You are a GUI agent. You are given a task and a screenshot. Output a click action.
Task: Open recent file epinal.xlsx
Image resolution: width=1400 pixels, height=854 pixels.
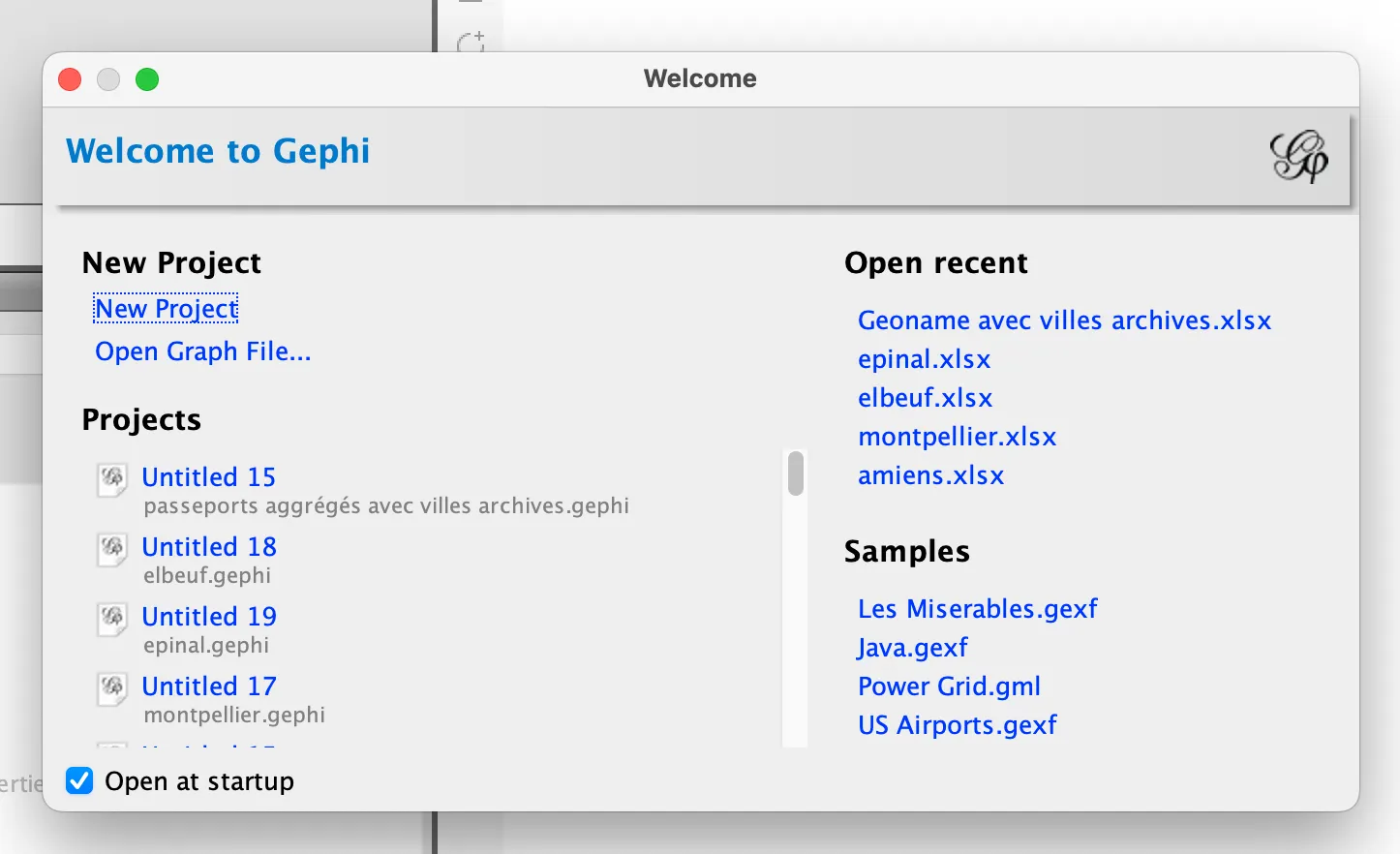[x=924, y=359]
